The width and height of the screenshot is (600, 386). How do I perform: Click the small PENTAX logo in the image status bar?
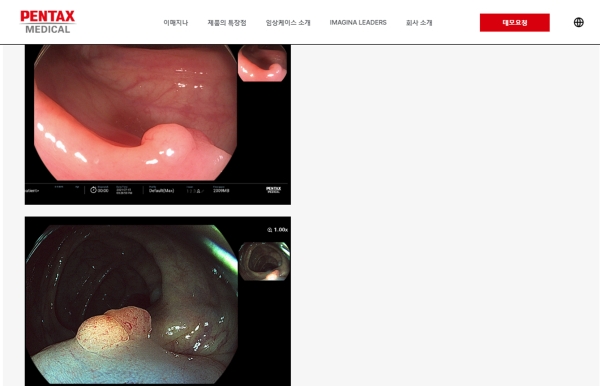tap(274, 190)
